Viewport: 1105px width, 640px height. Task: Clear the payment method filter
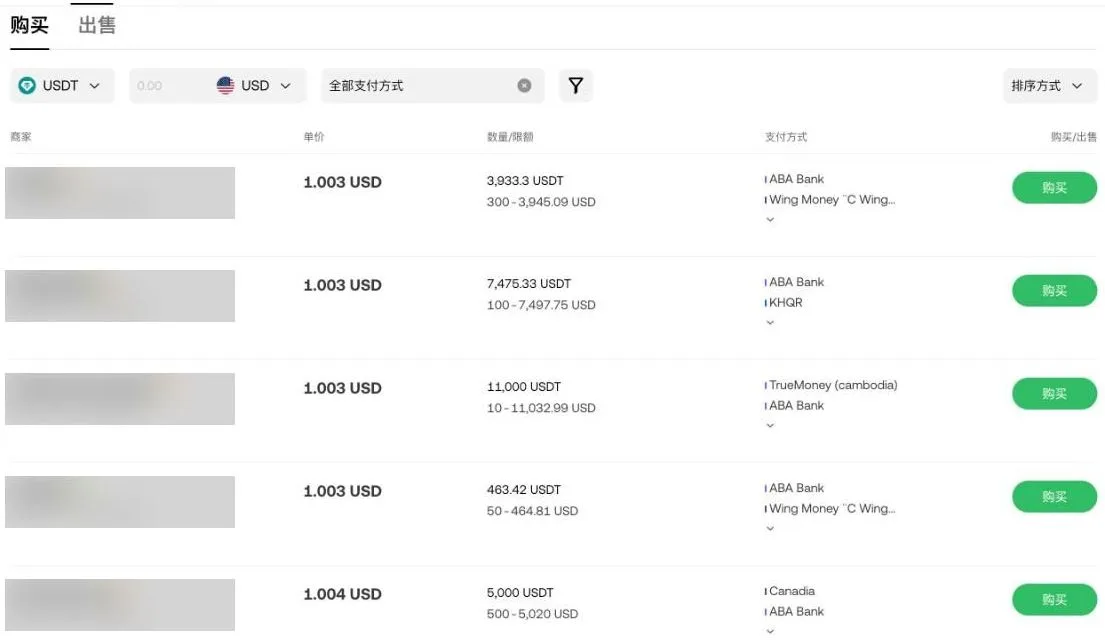pos(524,85)
